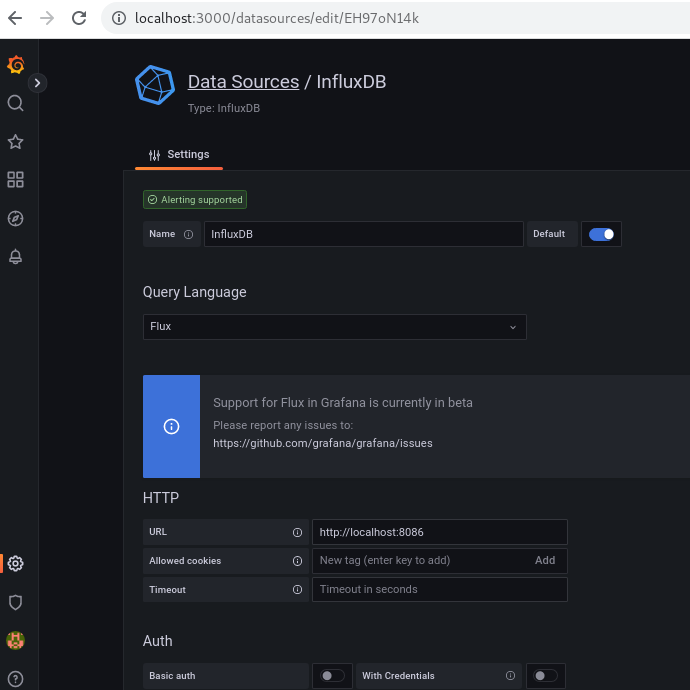690x690 pixels.
Task: Go to Data Sources breadcrumb link
Action: coord(243,82)
